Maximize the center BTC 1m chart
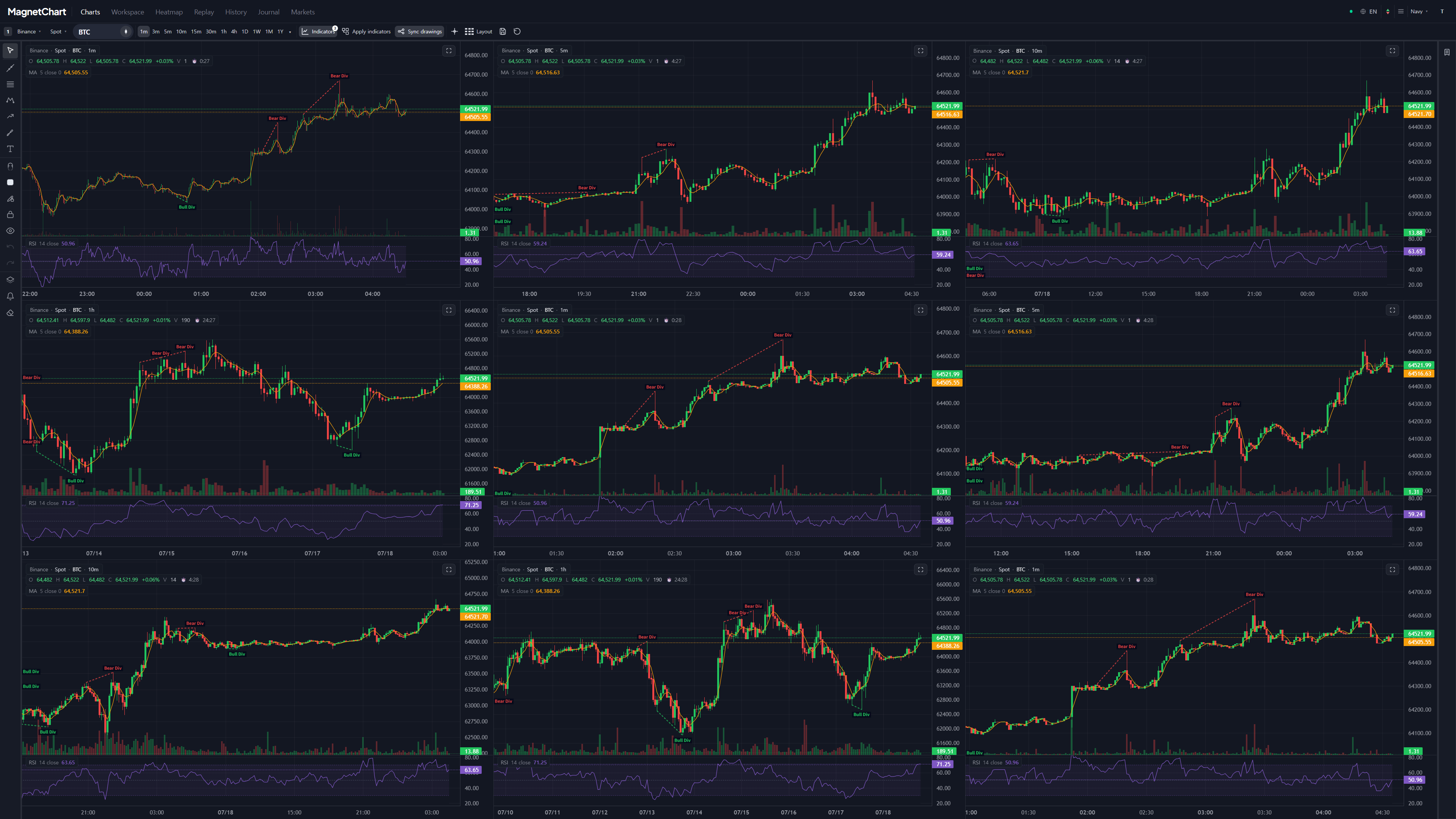Image resolution: width=1456 pixels, height=819 pixels. tap(921, 310)
